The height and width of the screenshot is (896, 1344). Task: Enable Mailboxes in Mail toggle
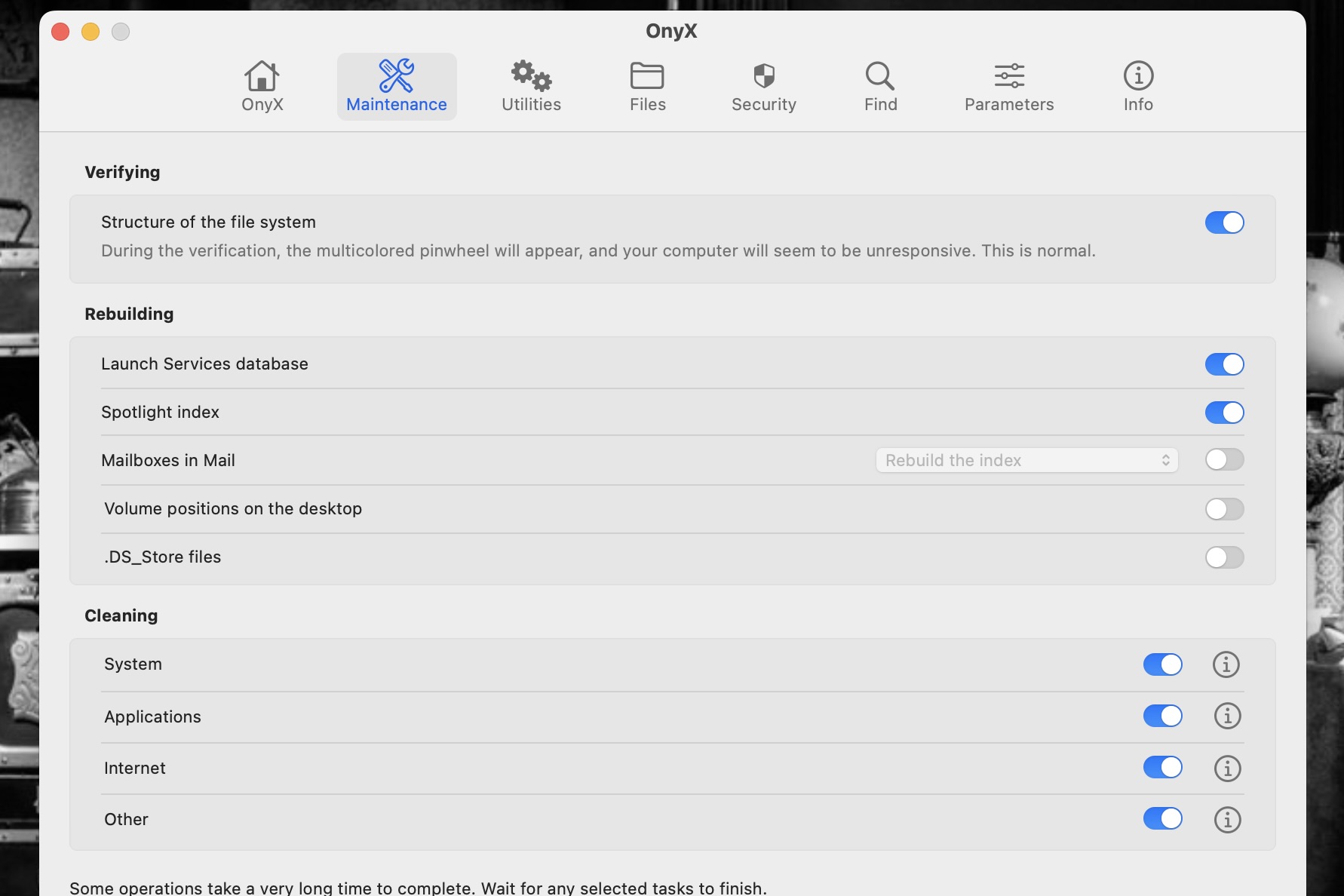pos(1224,459)
